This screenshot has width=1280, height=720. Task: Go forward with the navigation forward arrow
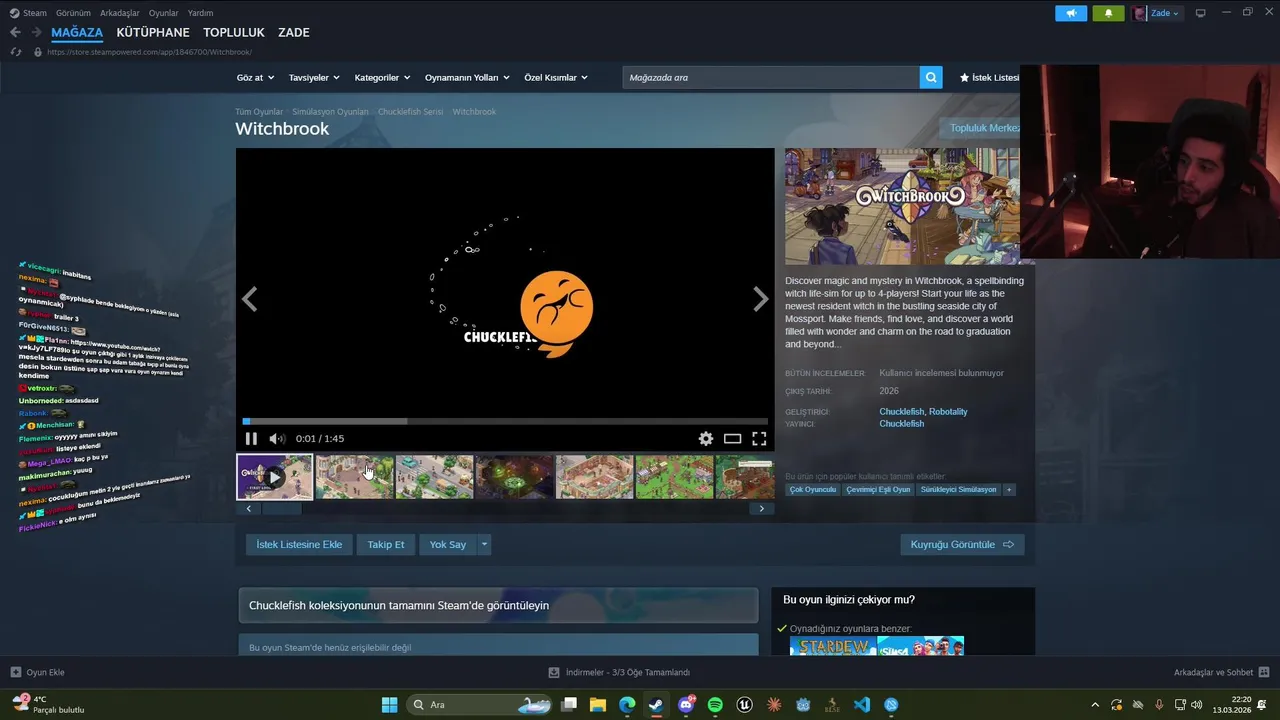tap(37, 32)
